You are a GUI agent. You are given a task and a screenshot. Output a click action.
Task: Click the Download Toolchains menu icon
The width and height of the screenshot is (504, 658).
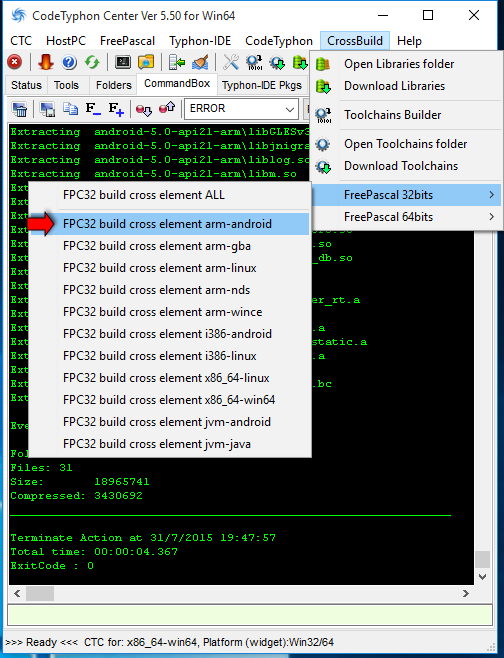click(323, 167)
